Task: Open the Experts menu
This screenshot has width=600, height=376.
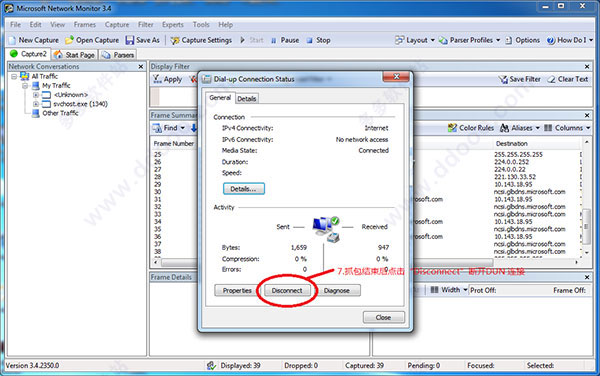Action: pyautogui.click(x=173, y=24)
